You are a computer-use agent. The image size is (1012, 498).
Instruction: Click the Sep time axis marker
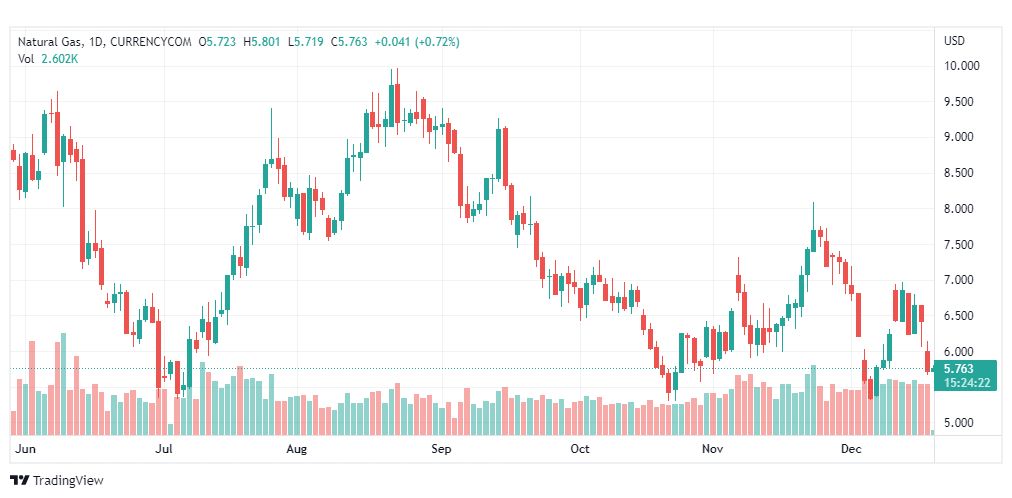(441, 450)
